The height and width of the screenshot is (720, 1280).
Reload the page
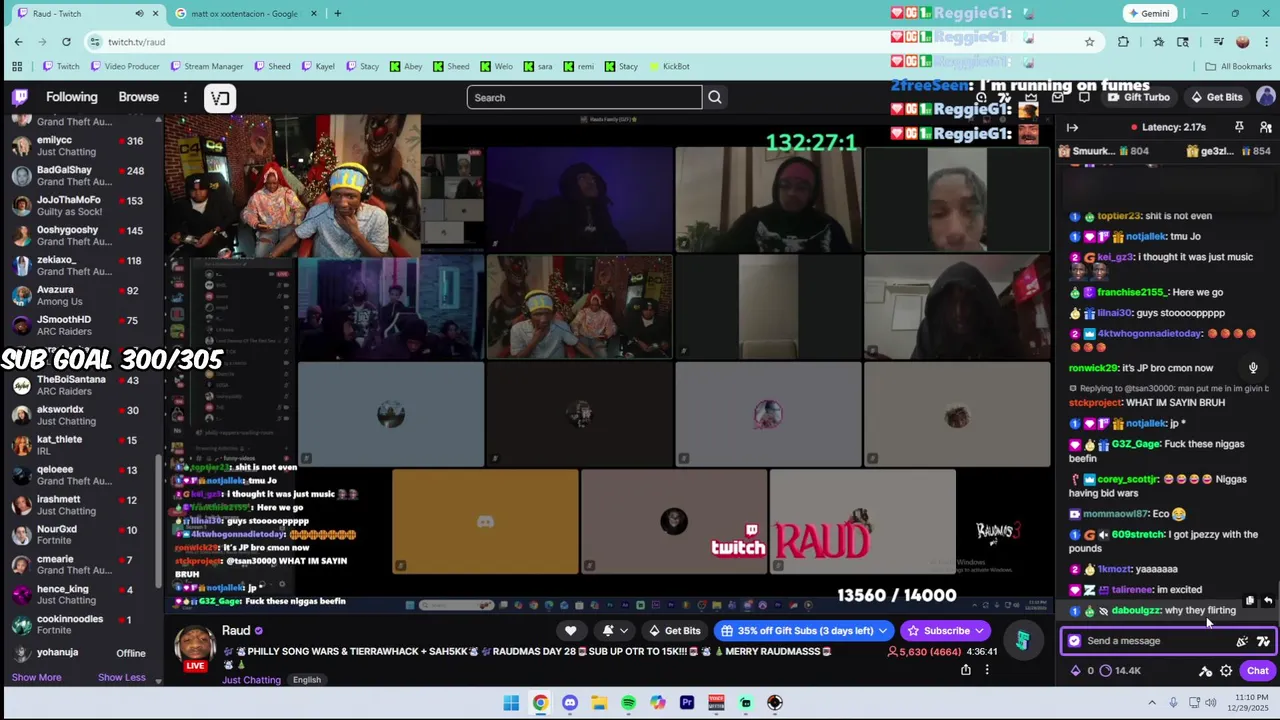66,41
